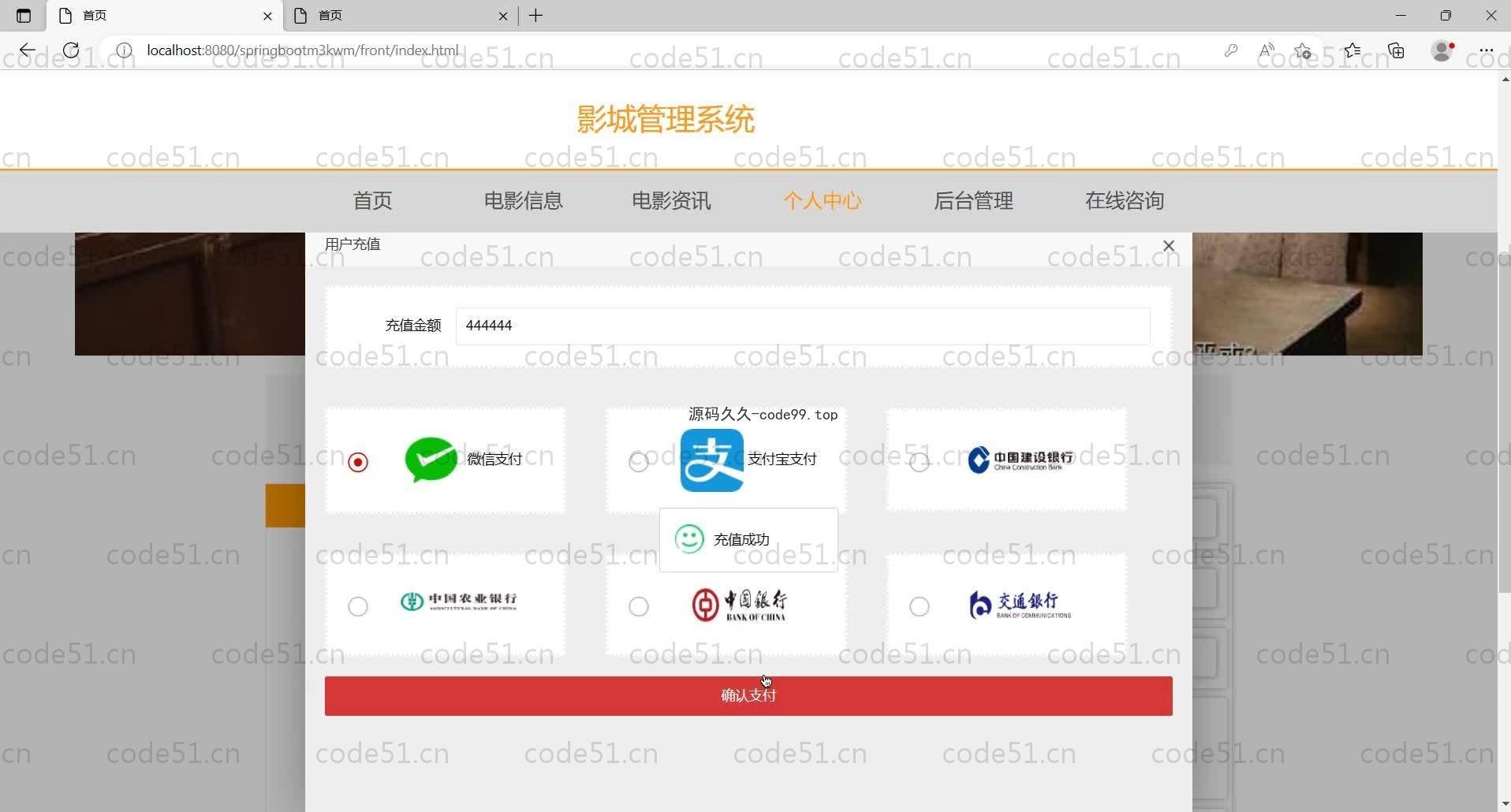Click the page vertical scrollbar
Image resolution: width=1511 pixels, height=812 pixels.
click(1505, 339)
